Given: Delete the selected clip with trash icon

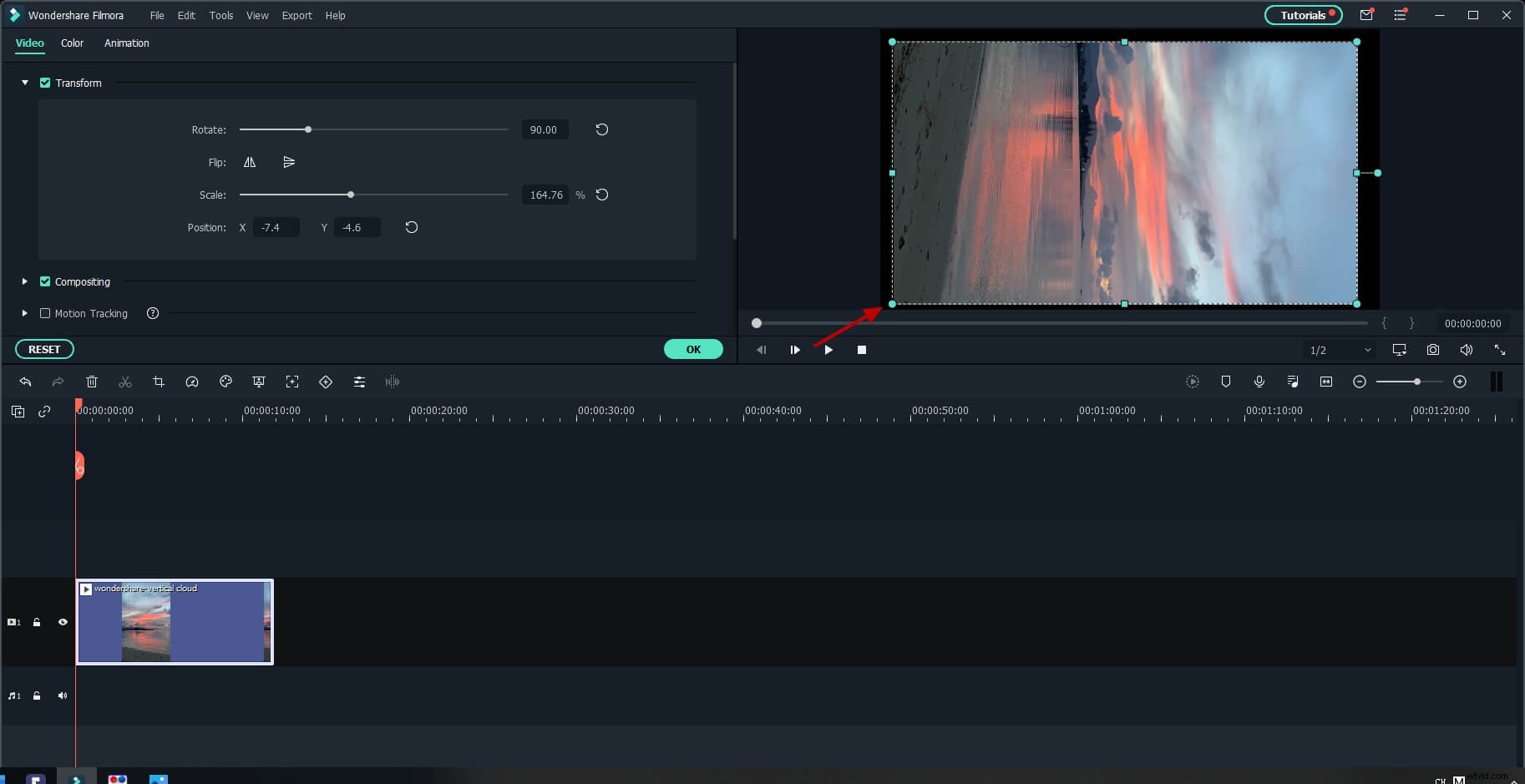Looking at the screenshot, I should coord(92,382).
